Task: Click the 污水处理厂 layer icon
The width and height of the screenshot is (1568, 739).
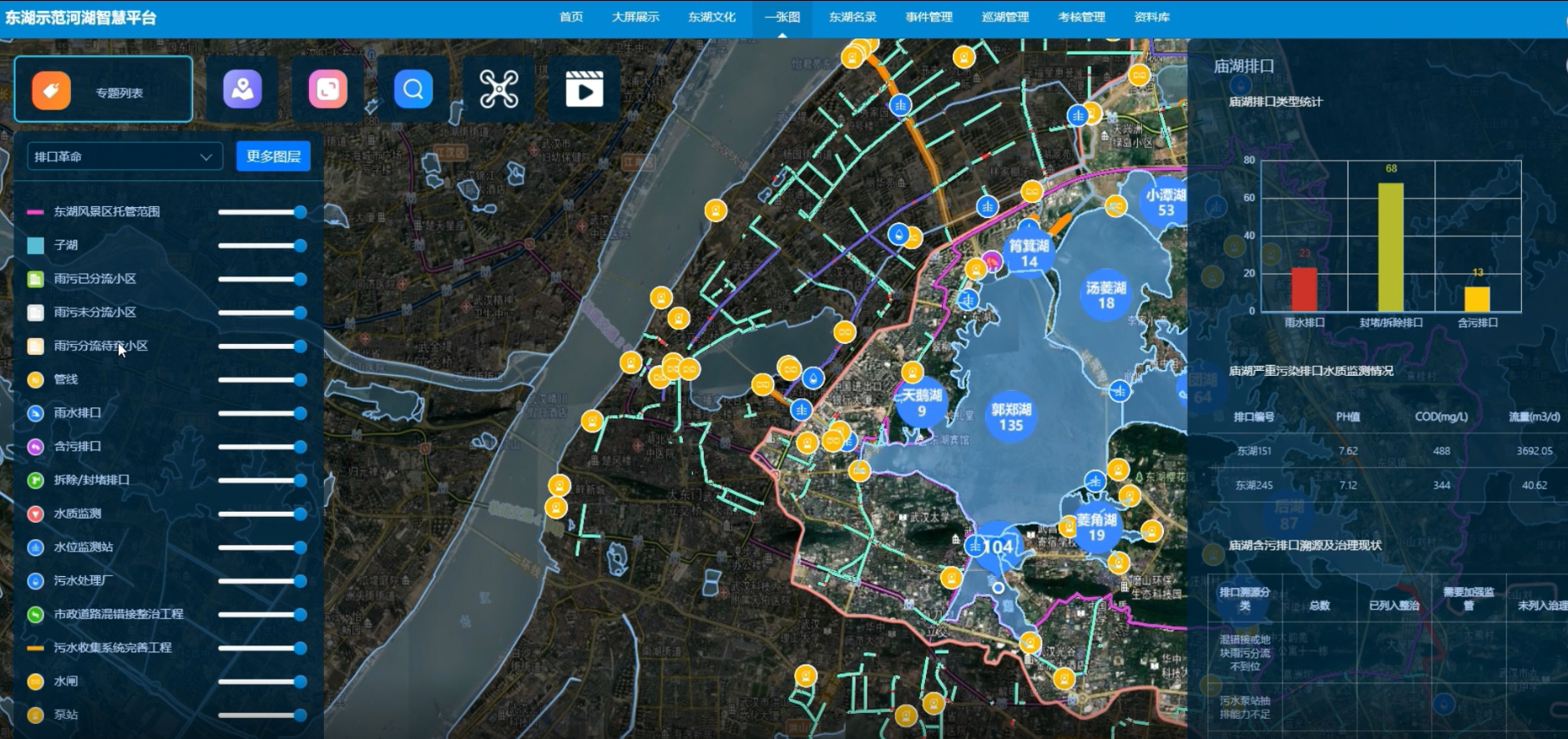Action: [35, 581]
